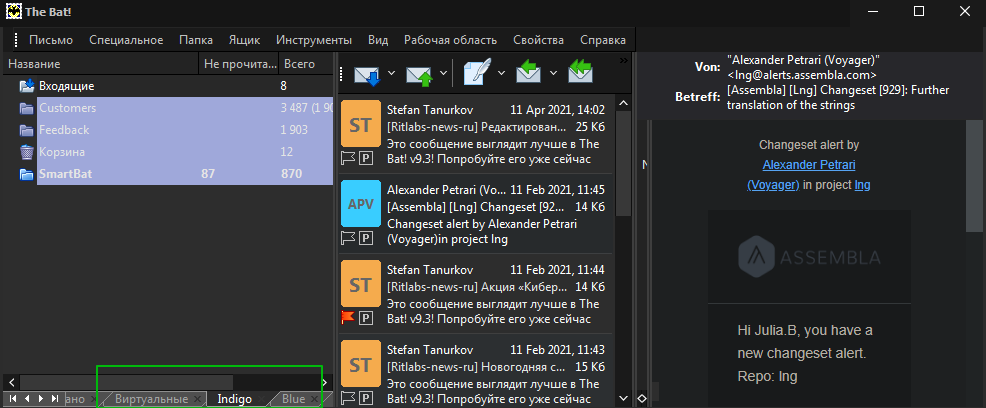Open the Папка menu
Screen dimensions: 986x408
pyautogui.click(x=196, y=40)
